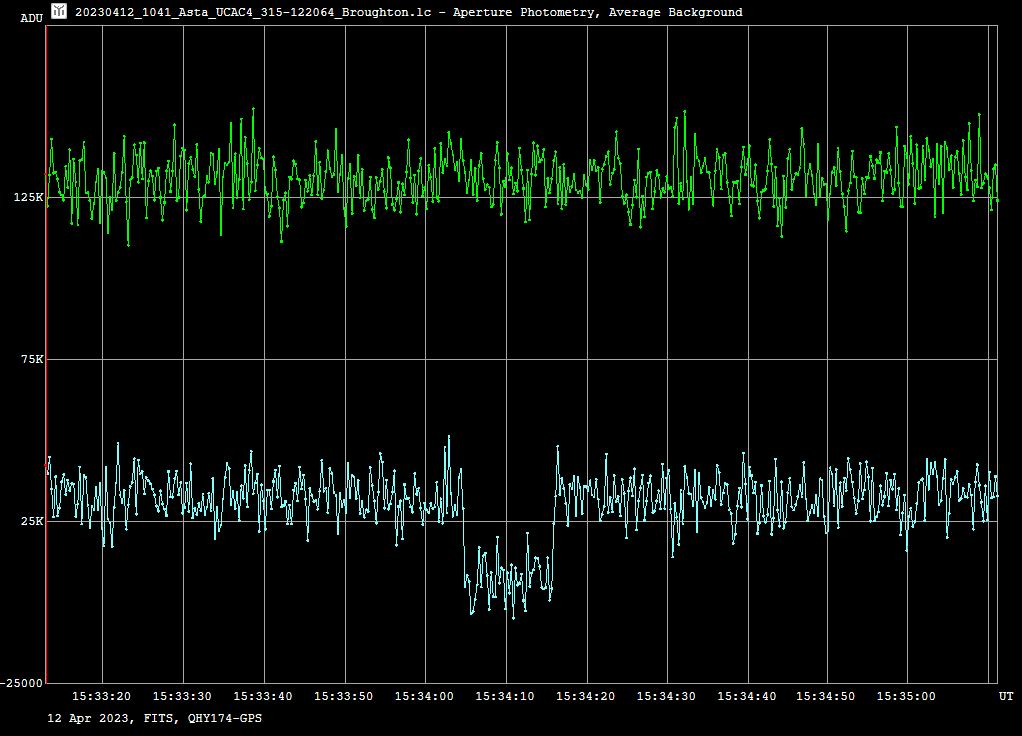Click the UT axis label
Image resolution: width=1022 pixels, height=736 pixels.
(1006, 696)
